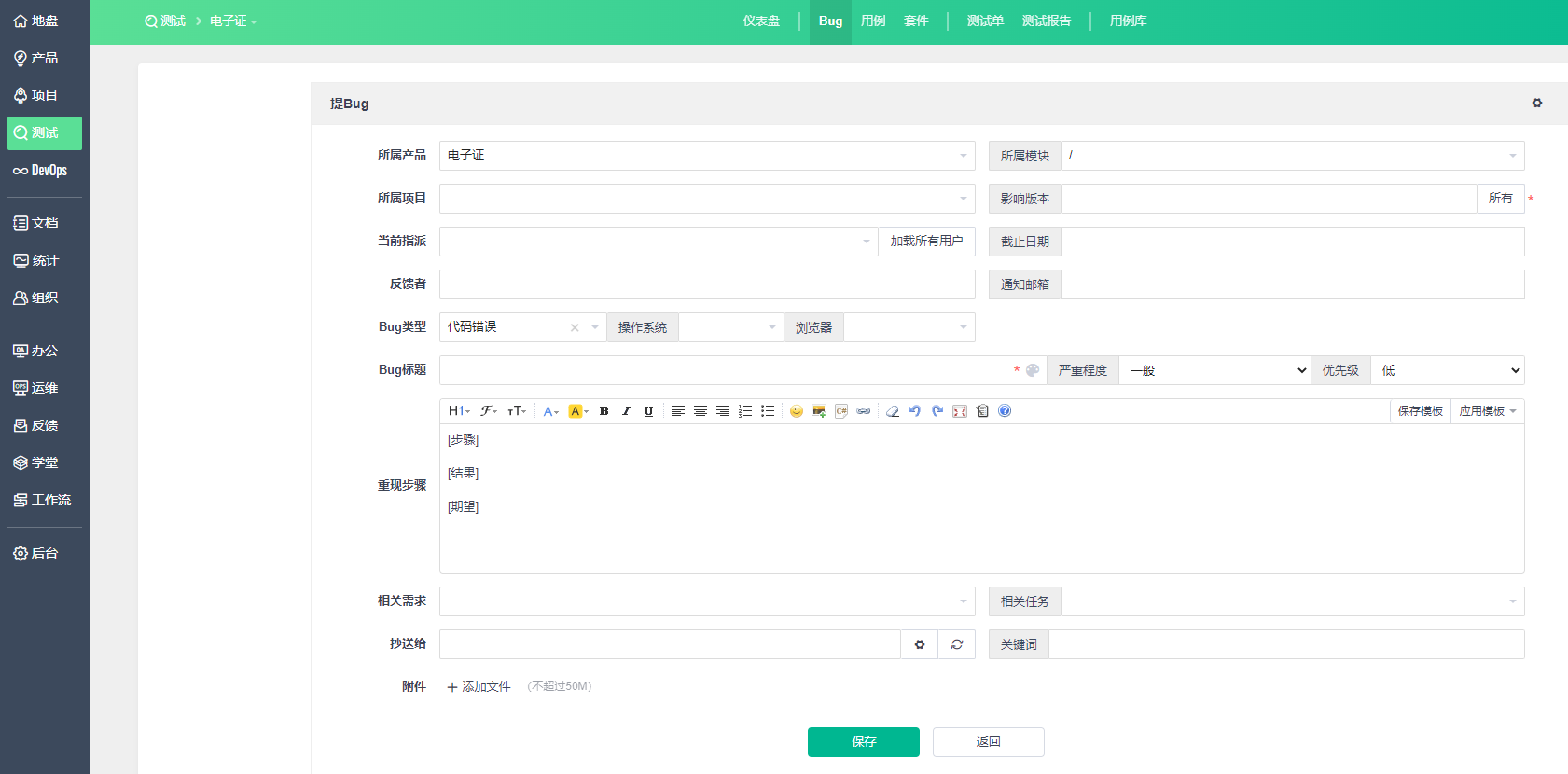Open the 优先级 priority dropdown
The width and height of the screenshot is (1568, 774).
[1447, 370]
